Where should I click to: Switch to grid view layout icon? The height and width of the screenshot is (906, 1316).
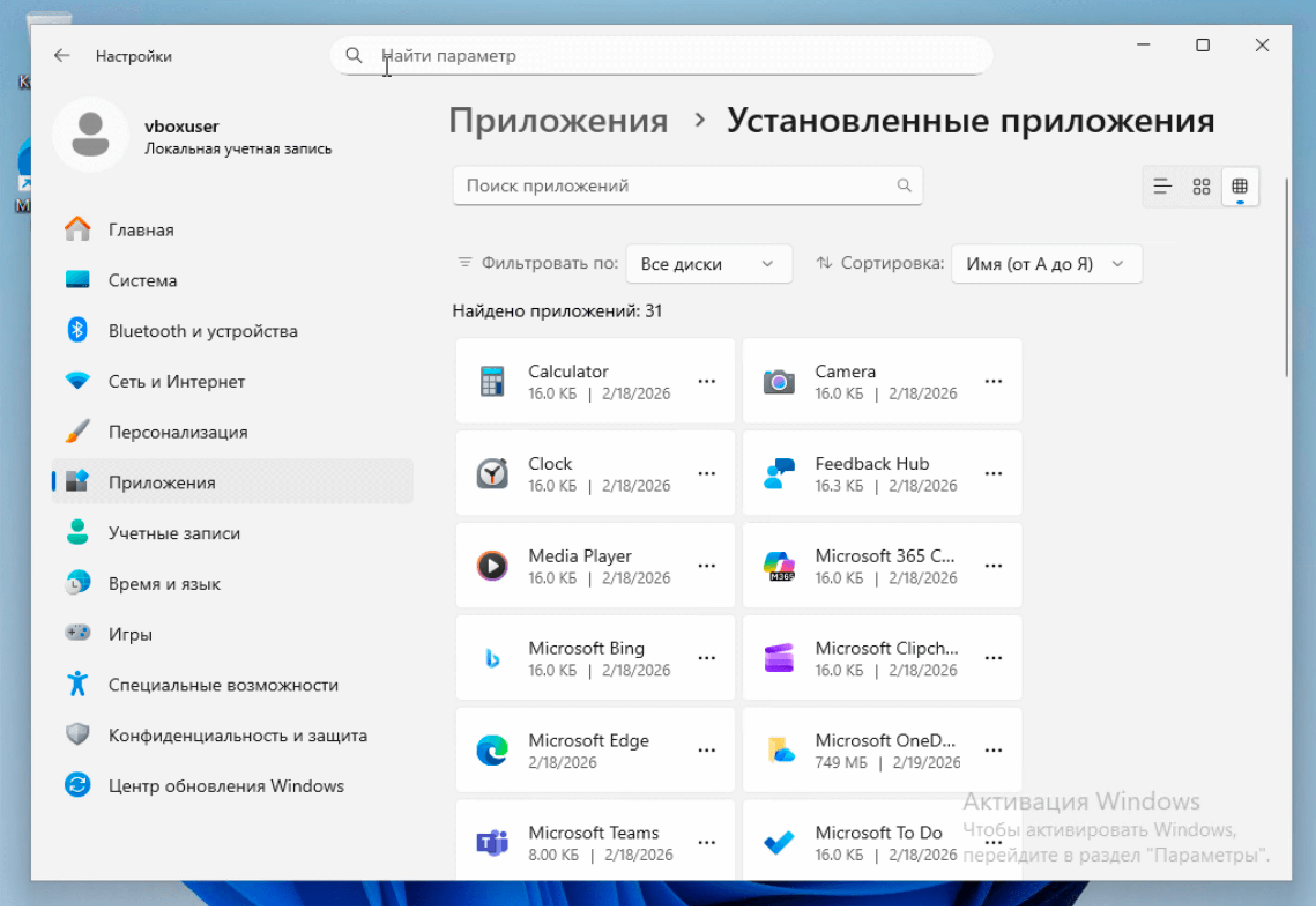pos(1201,186)
